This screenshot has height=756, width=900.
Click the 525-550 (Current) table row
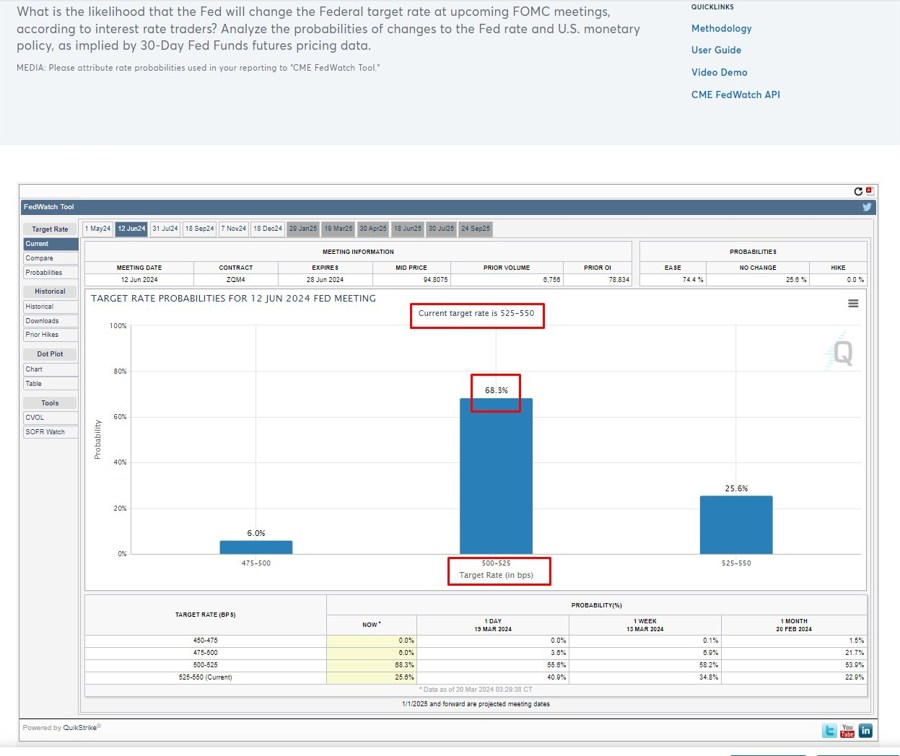[475, 677]
